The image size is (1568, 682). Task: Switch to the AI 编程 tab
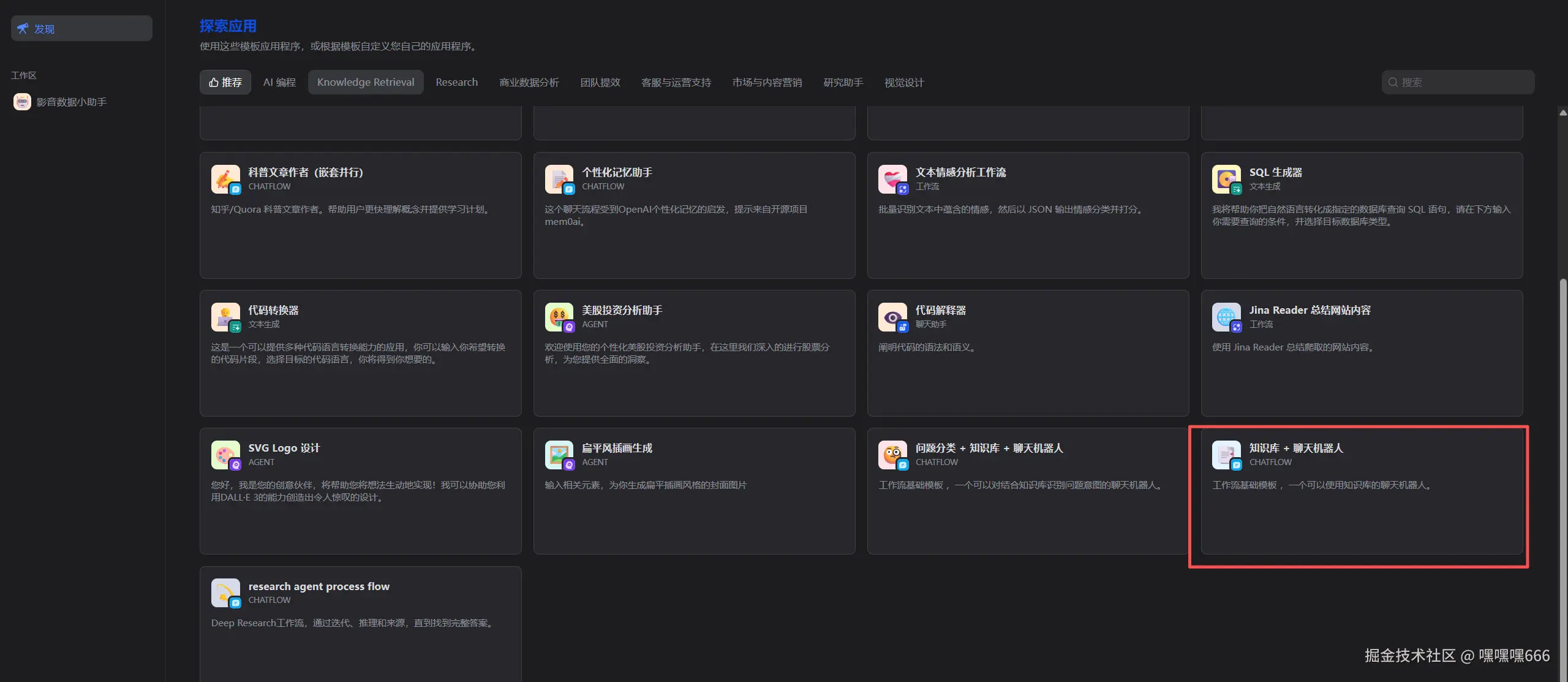tap(279, 82)
